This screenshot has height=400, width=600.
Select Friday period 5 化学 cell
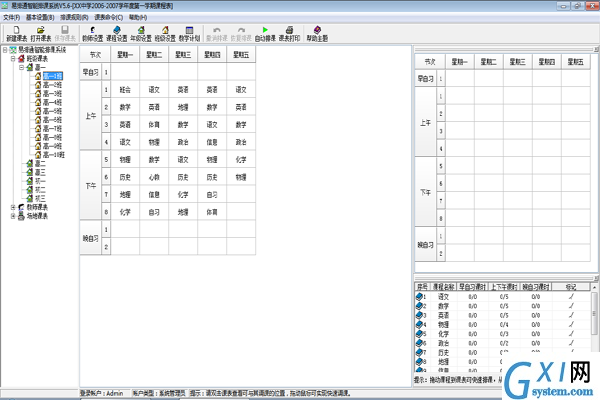pos(241,160)
